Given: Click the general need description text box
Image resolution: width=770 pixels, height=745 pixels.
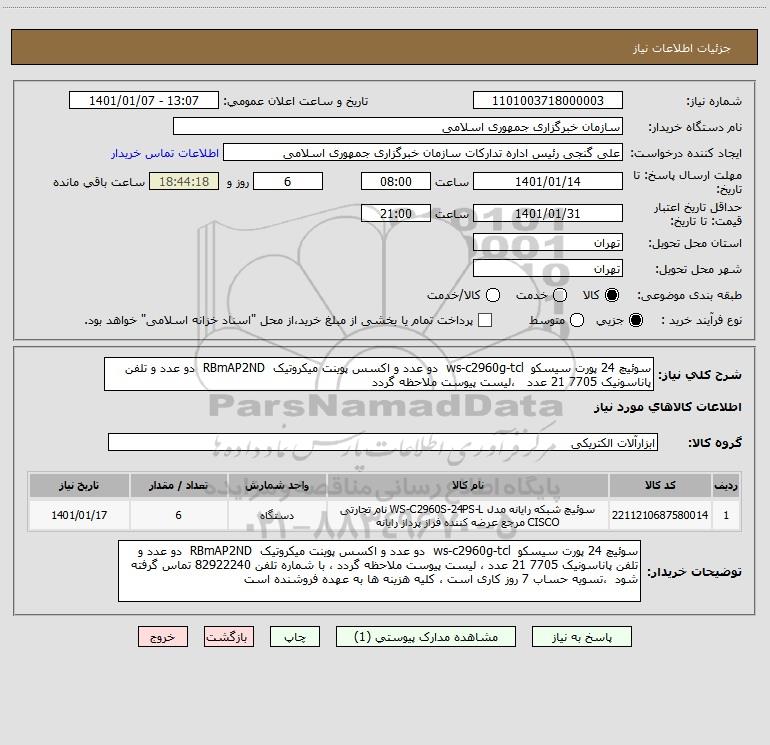Looking at the screenshot, I should tap(379, 374).
